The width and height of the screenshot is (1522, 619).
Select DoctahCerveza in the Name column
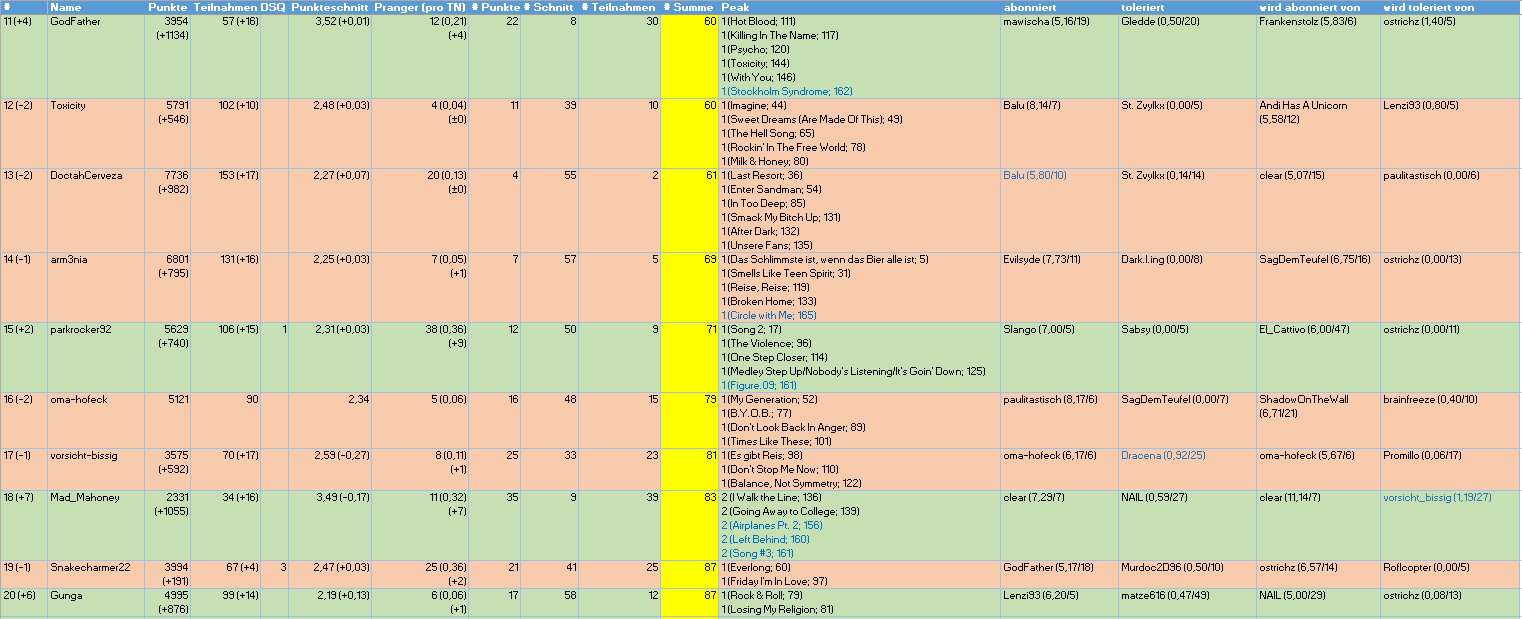click(x=86, y=175)
